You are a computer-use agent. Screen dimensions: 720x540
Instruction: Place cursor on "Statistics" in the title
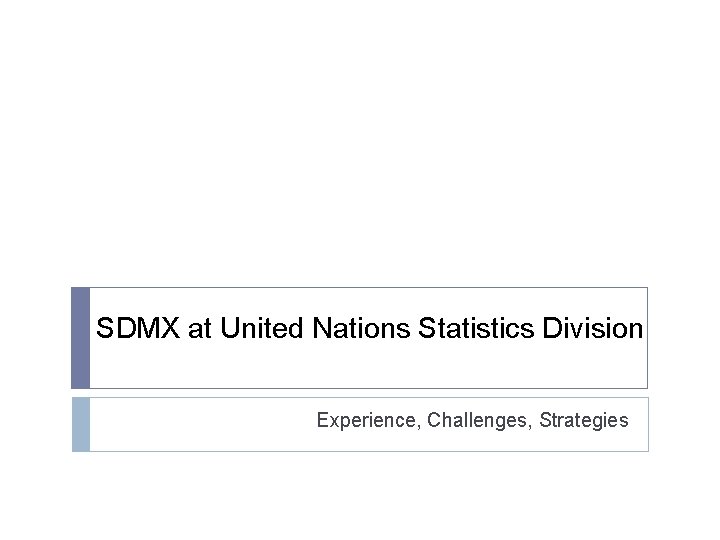[476, 328]
